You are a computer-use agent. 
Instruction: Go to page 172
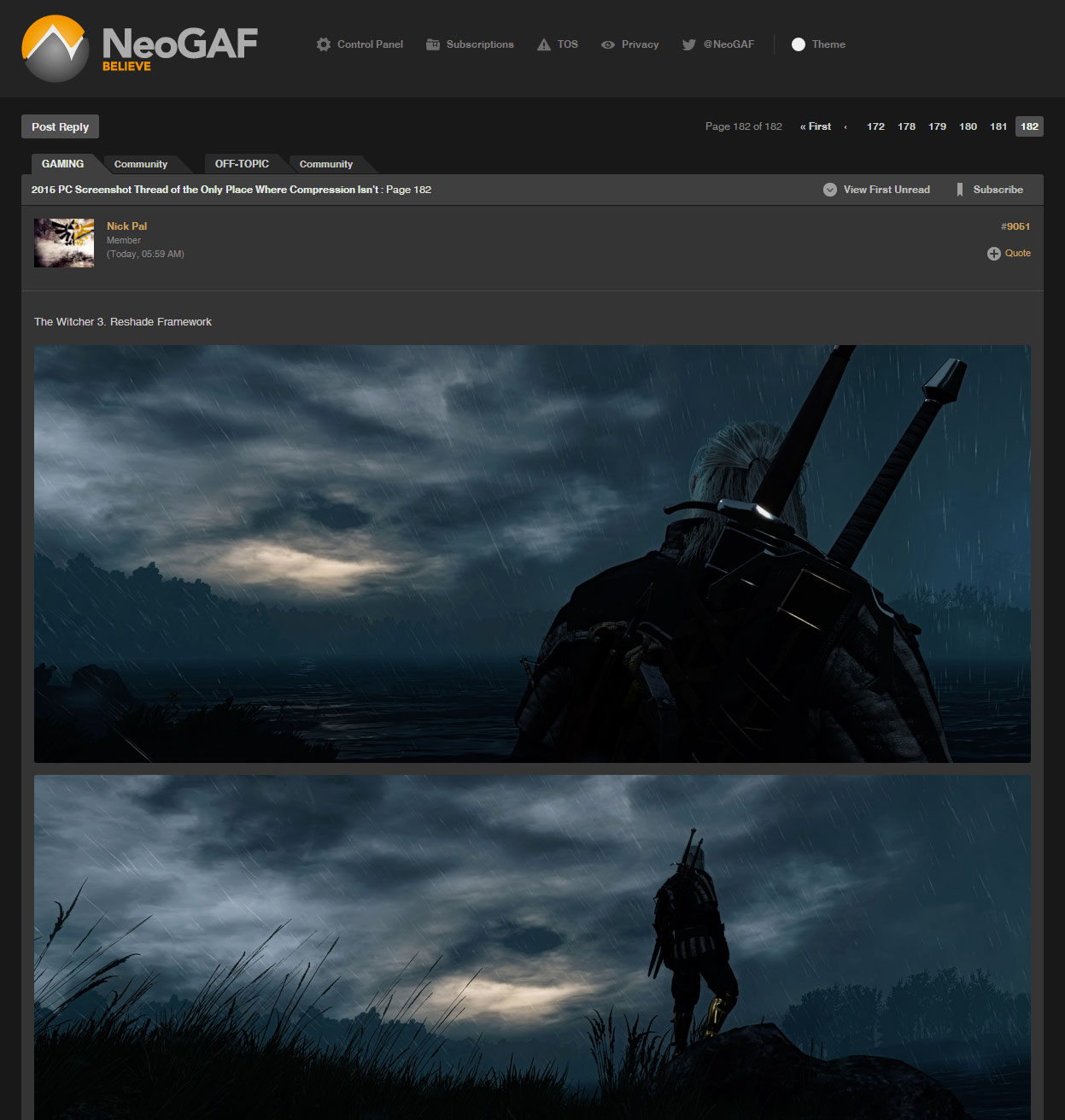(x=875, y=126)
